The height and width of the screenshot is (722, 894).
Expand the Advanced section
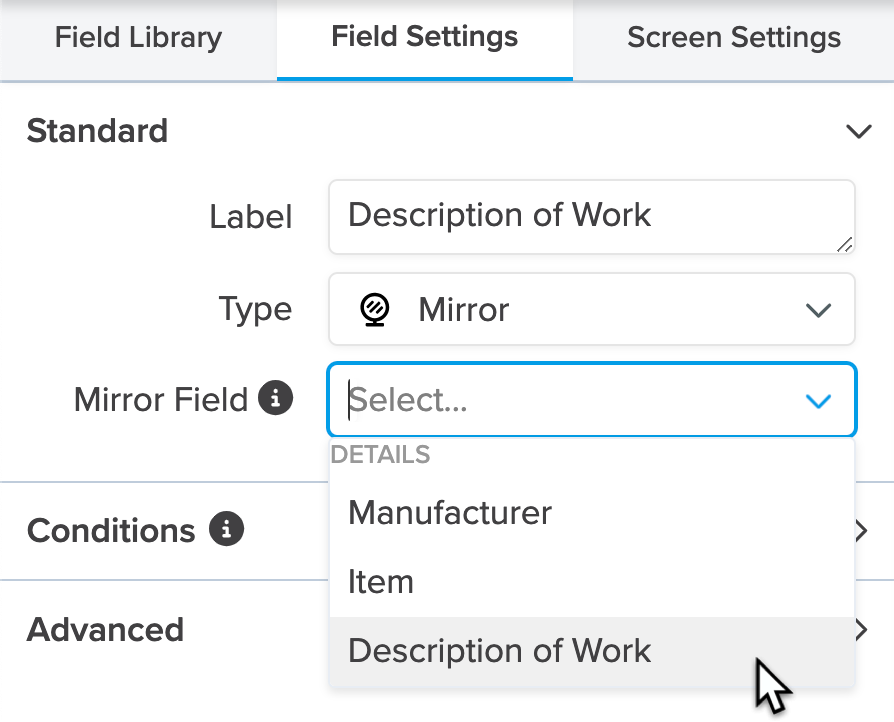pyautogui.click(x=861, y=630)
